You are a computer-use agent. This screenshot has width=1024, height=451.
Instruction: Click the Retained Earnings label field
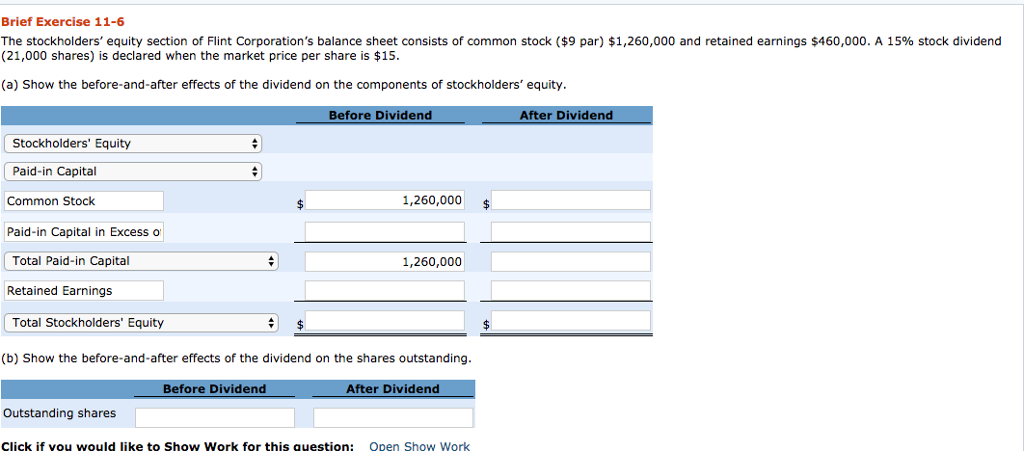pos(84,290)
